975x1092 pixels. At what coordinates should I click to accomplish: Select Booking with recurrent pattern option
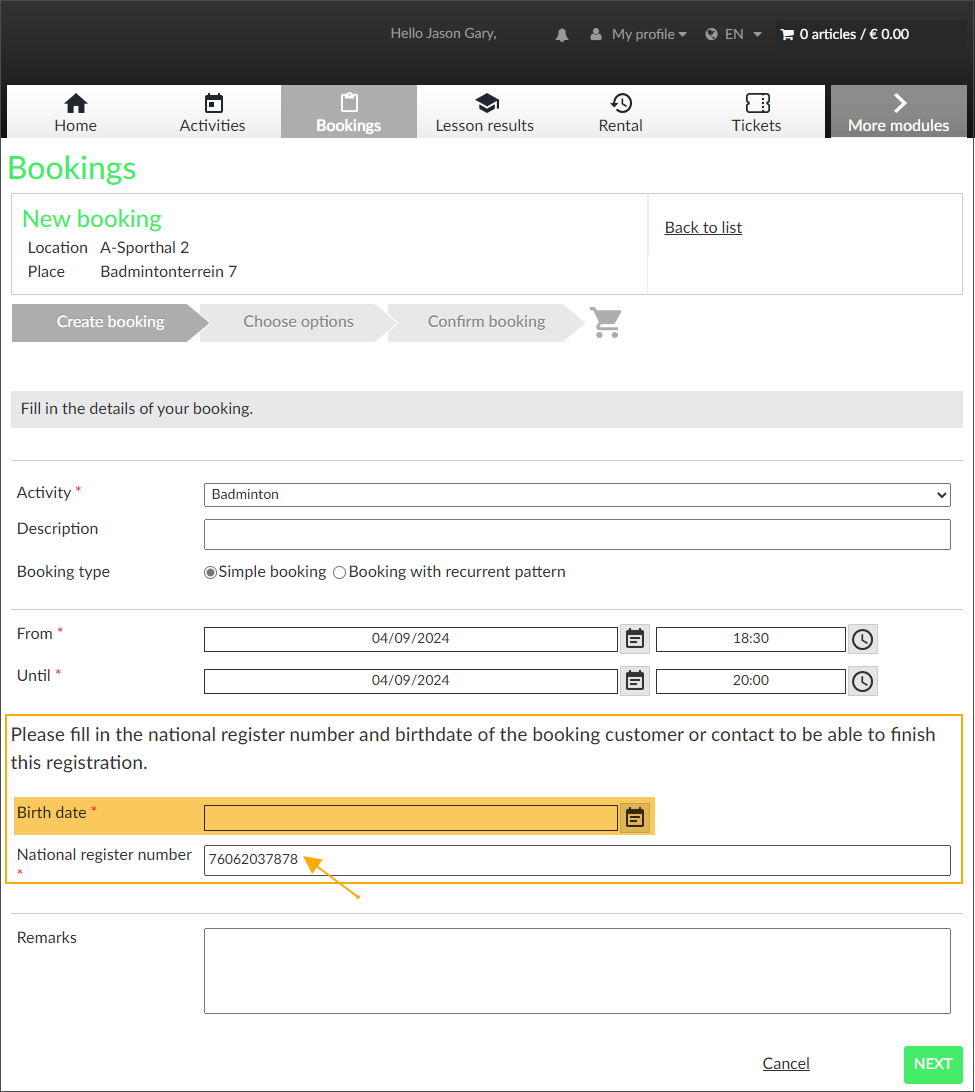coord(340,573)
